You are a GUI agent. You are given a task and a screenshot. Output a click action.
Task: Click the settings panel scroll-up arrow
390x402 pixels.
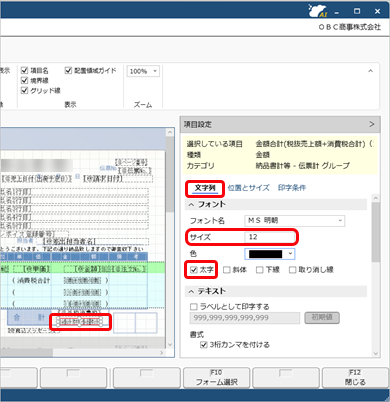(x=376, y=198)
